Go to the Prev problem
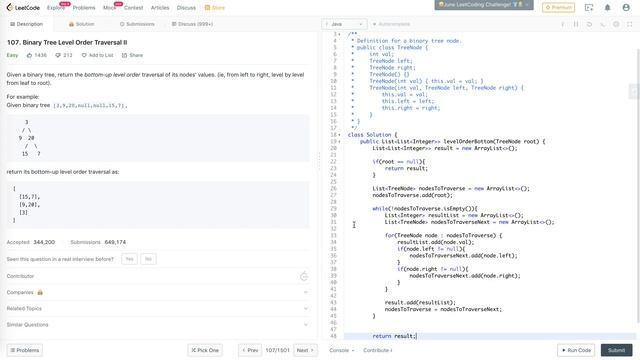640x360 pixels. (x=250, y=350)
